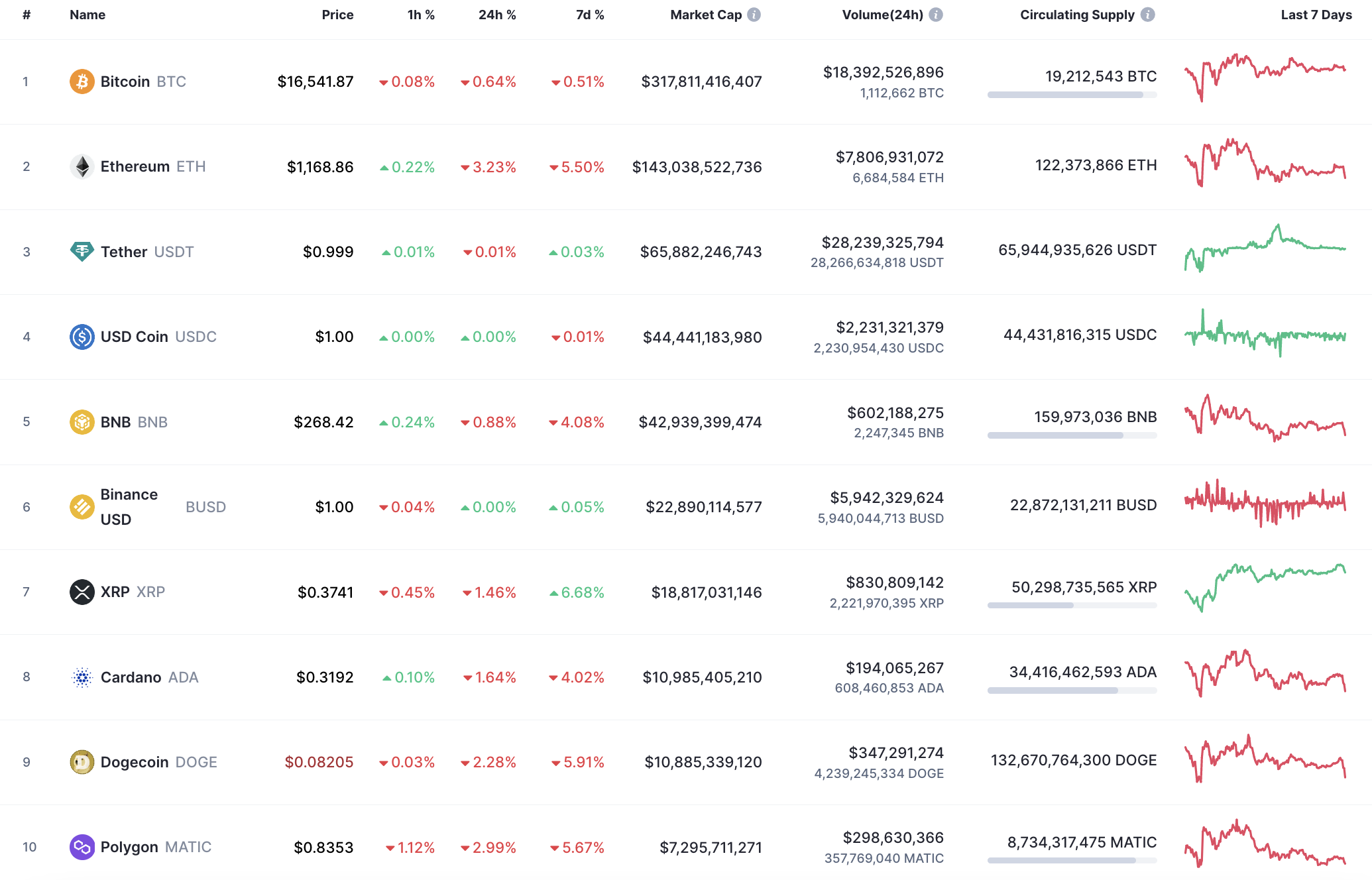This screenshot has width=1372, height=880.
Task: Click the XRP coin logo
Action: [x=82, y=592]
